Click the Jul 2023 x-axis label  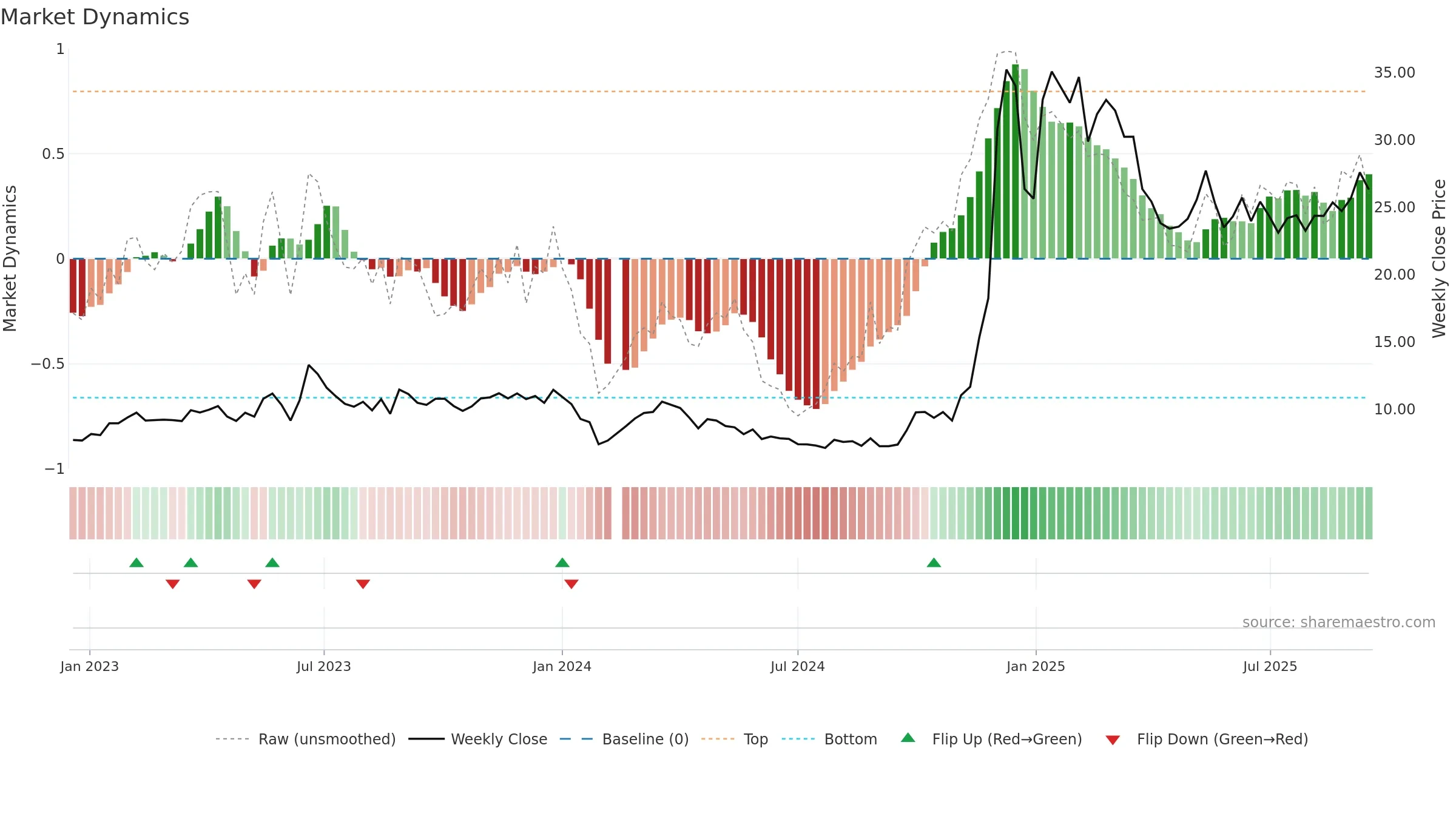point(324,666)
